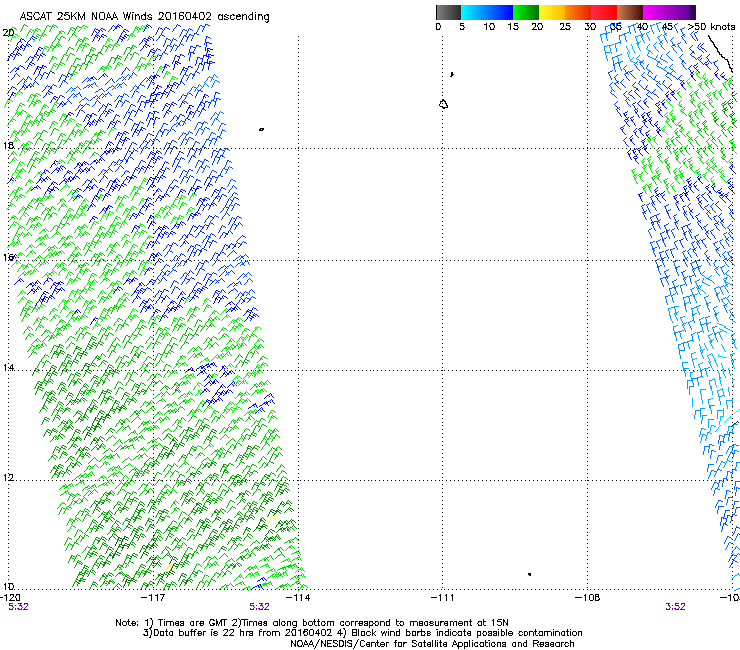Image resolution: width=740 pixels, height=650 pixels.
Task: Select the brown 35-40 knots legend segment
Action: [x=630, y=12]
